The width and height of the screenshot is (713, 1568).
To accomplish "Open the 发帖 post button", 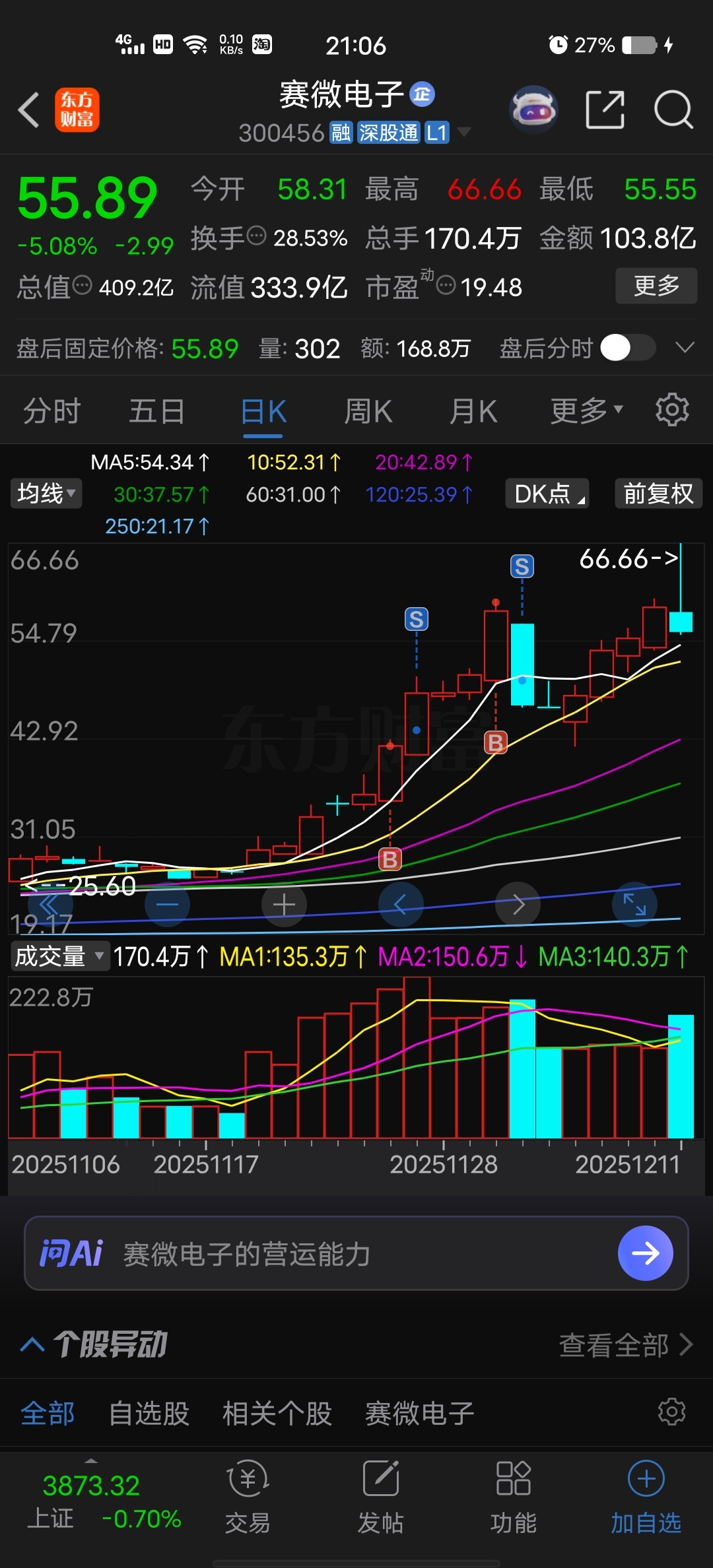I will pyautogui.click(x=380, y=1497).
